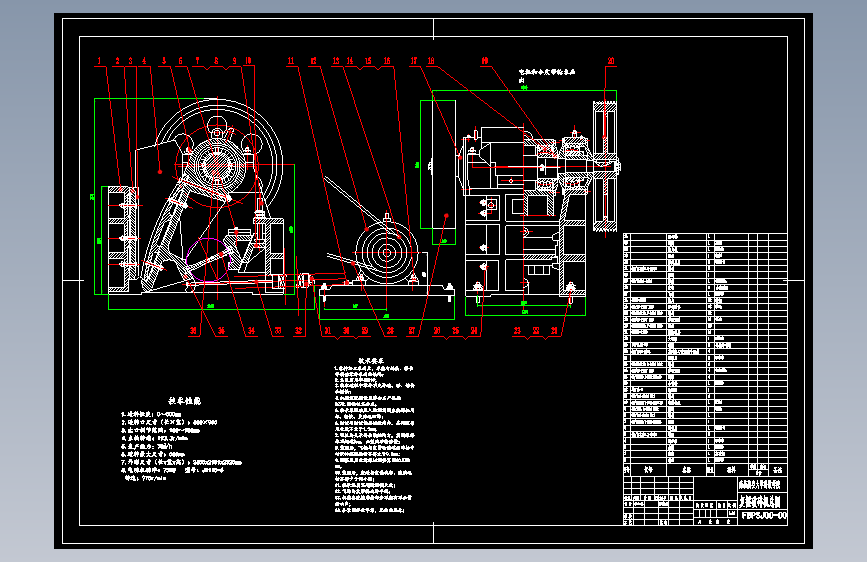This screenshot has width=867, height=562.
Task: Select part balloon number 21
Action: tap(555, 331)
